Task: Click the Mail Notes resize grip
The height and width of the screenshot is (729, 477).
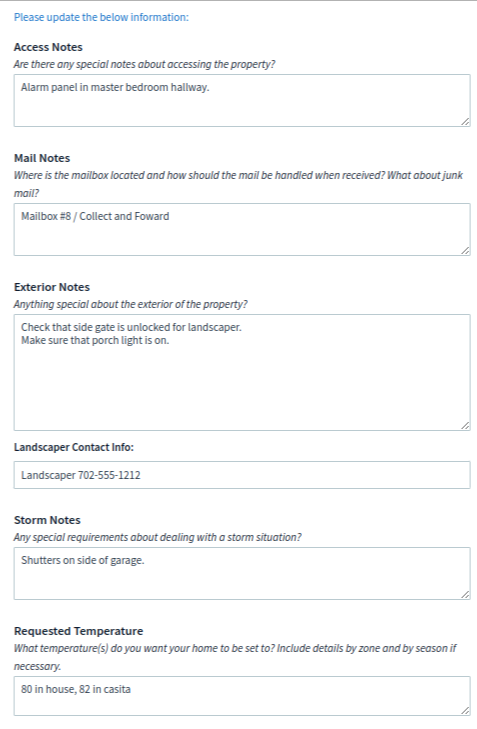Action: [x=465, y=250]
